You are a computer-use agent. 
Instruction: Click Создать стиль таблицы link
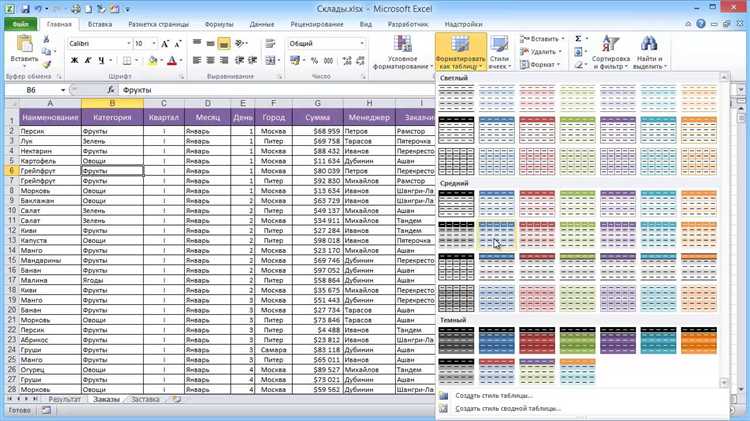pyautogui.click(x=493, y=396)
